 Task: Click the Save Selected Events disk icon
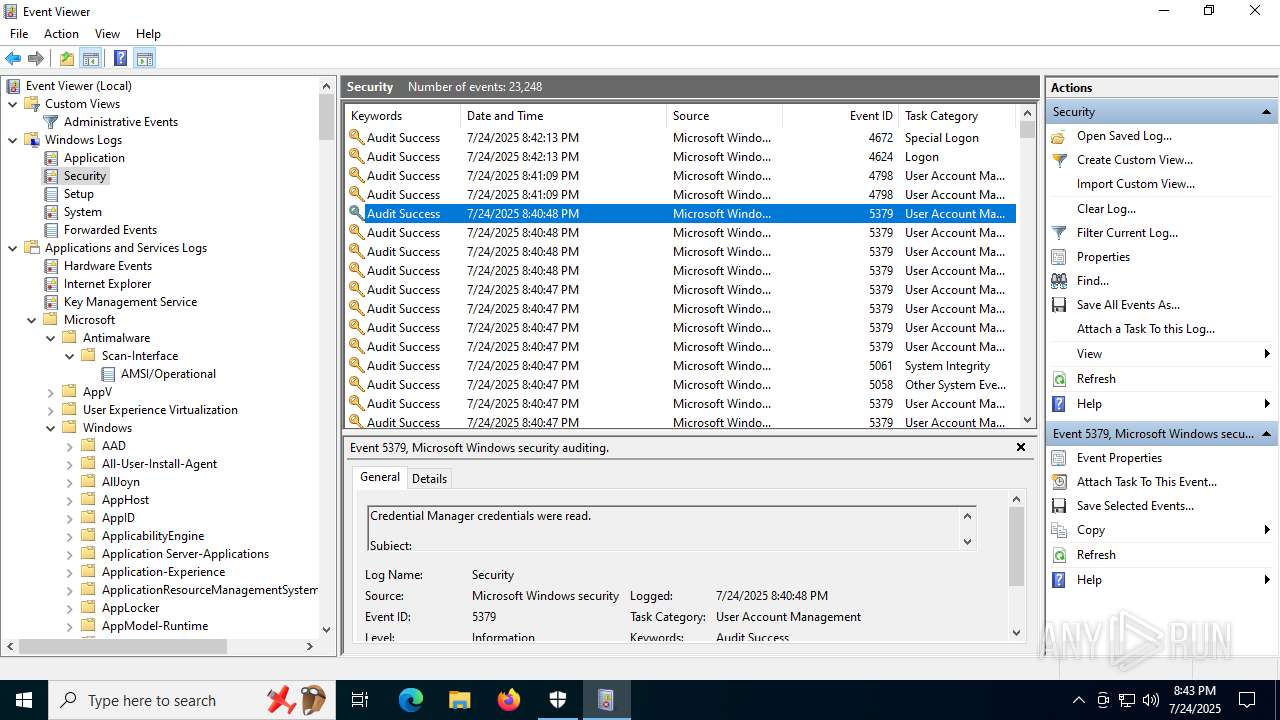[x=1059, y=506]
